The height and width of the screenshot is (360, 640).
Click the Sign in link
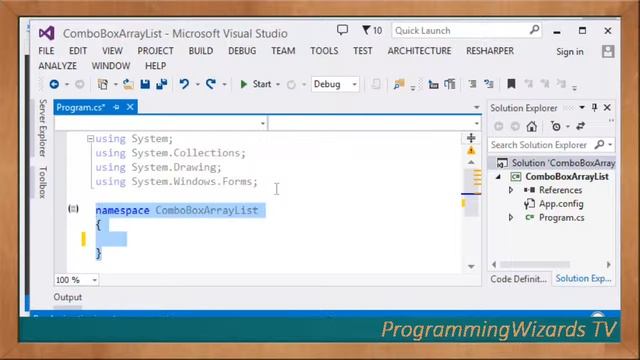570,52
